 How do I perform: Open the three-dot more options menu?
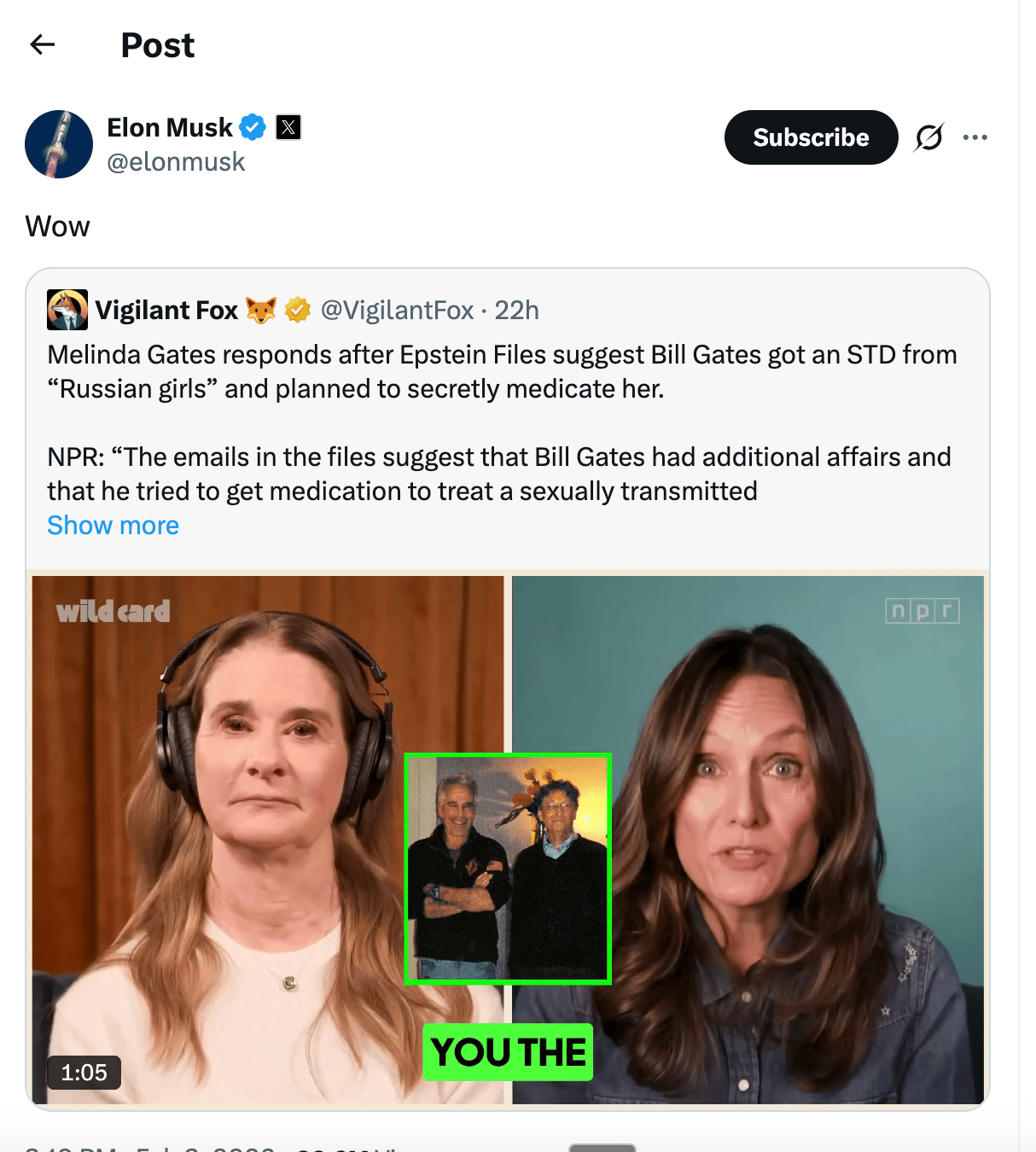(975, 137)
